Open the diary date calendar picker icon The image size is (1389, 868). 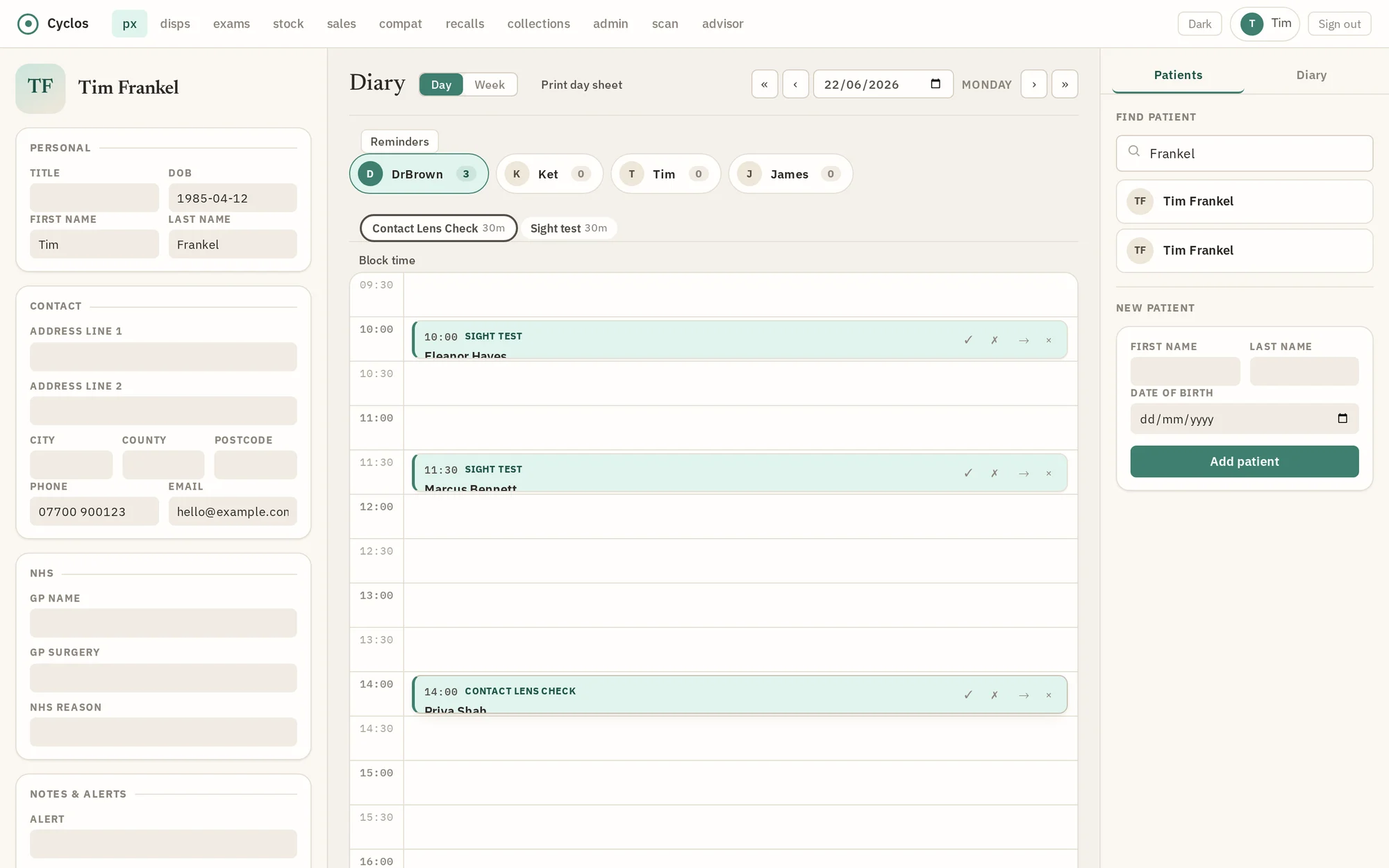(x=935, y=84)
